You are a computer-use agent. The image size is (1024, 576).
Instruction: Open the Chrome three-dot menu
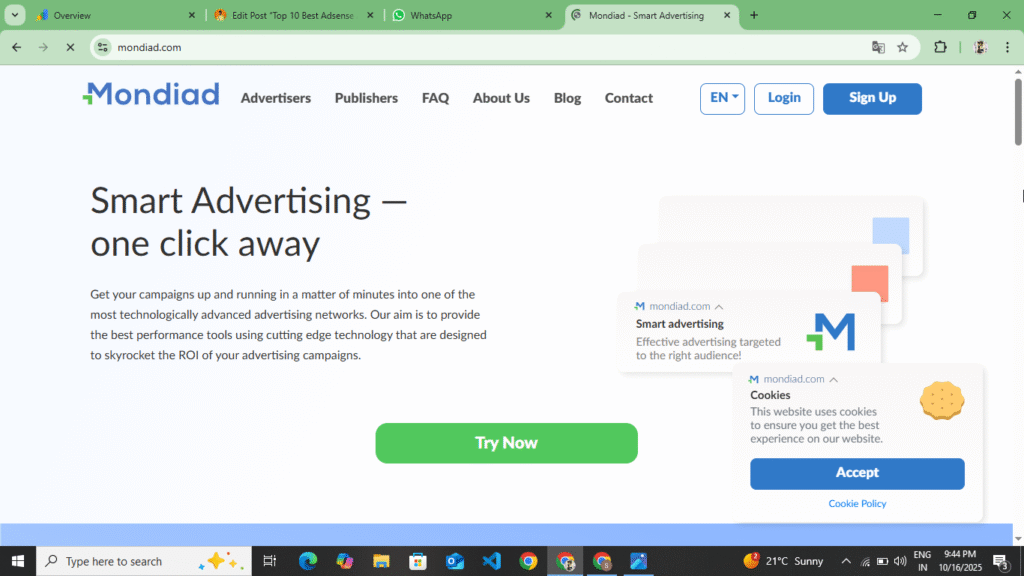[x=1007, y=47]
